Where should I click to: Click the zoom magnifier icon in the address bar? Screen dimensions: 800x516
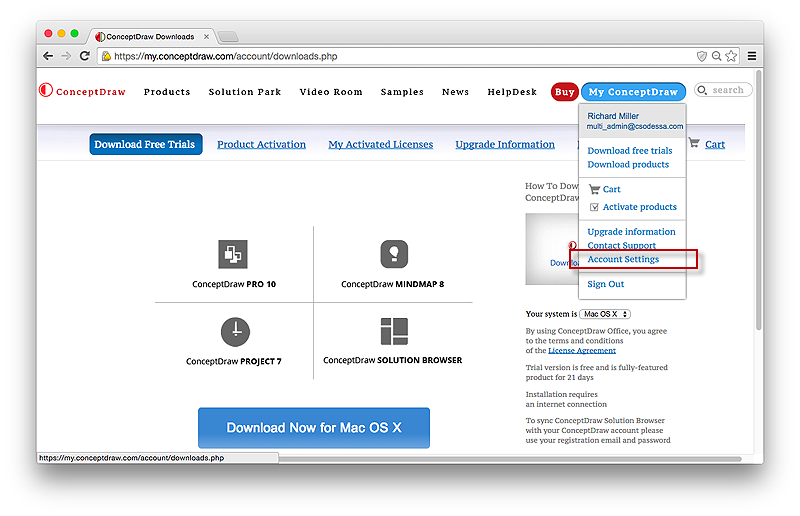716,56
